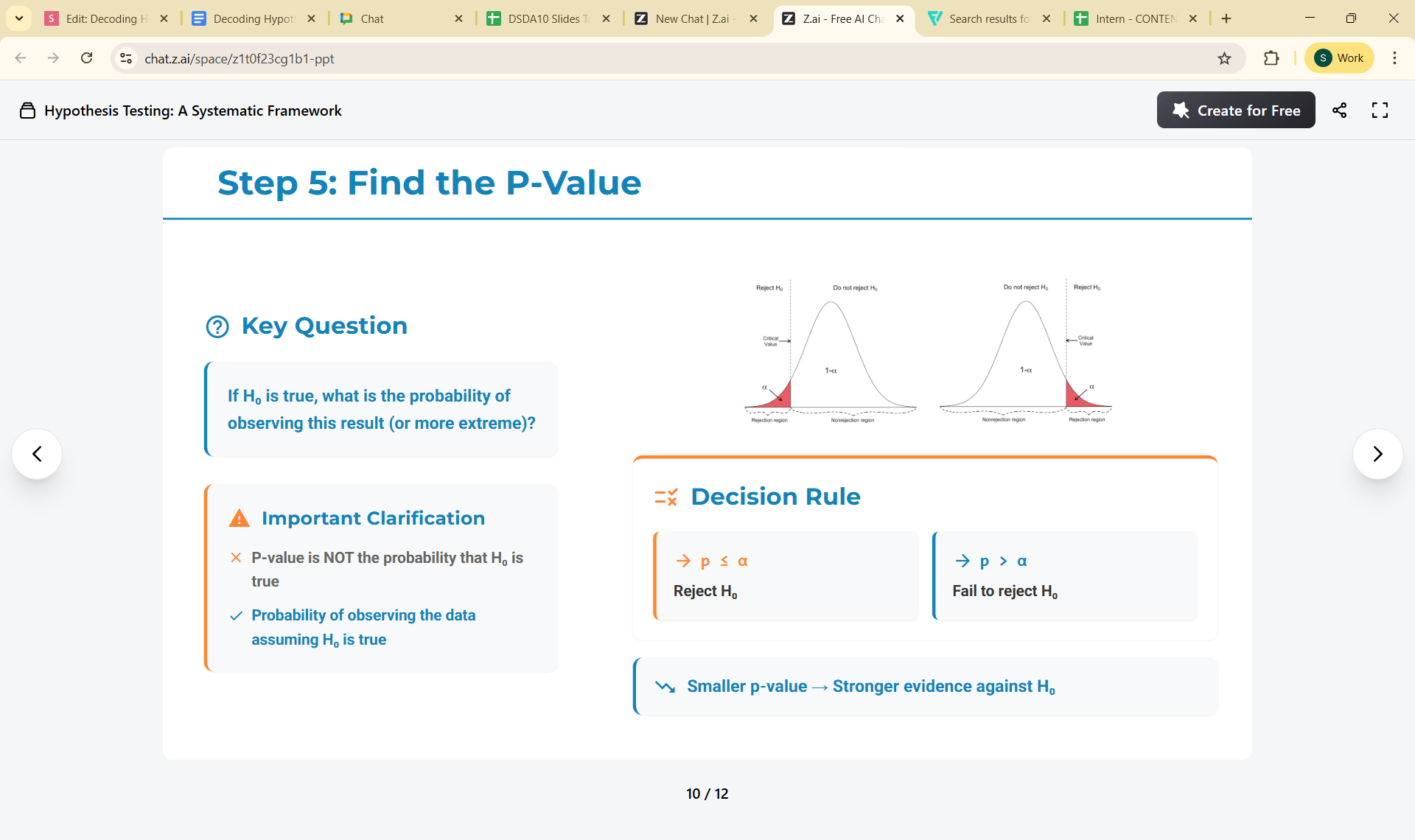Bookmark this page with star icon
This screenshot has height=840, width=1415.
(1224, 58)
